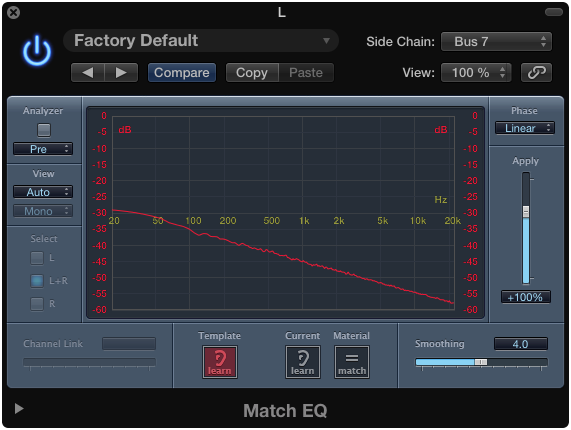Toggle the Compare button

click(182, 72)
